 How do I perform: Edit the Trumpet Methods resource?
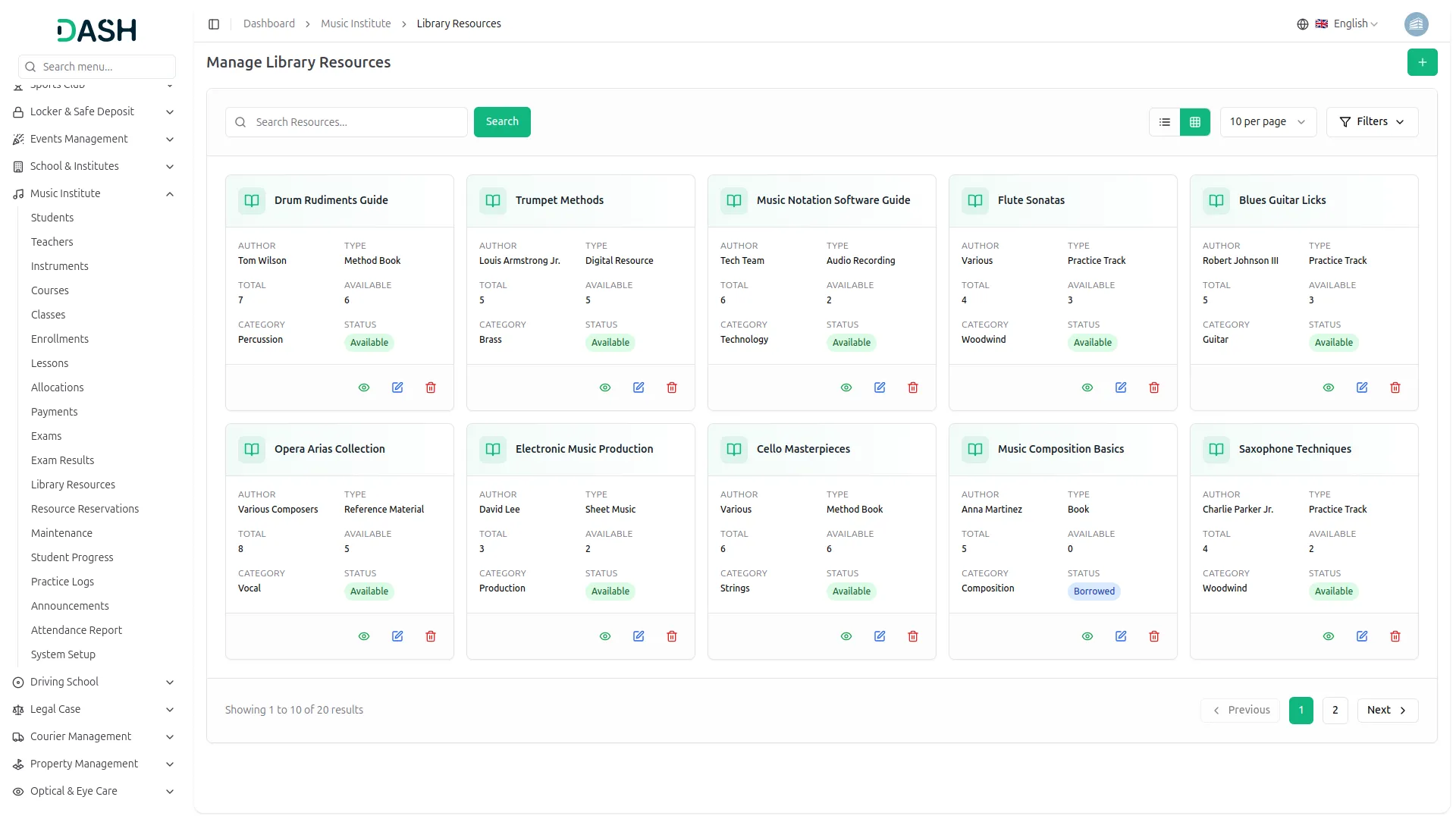click(x=639, y=388)
